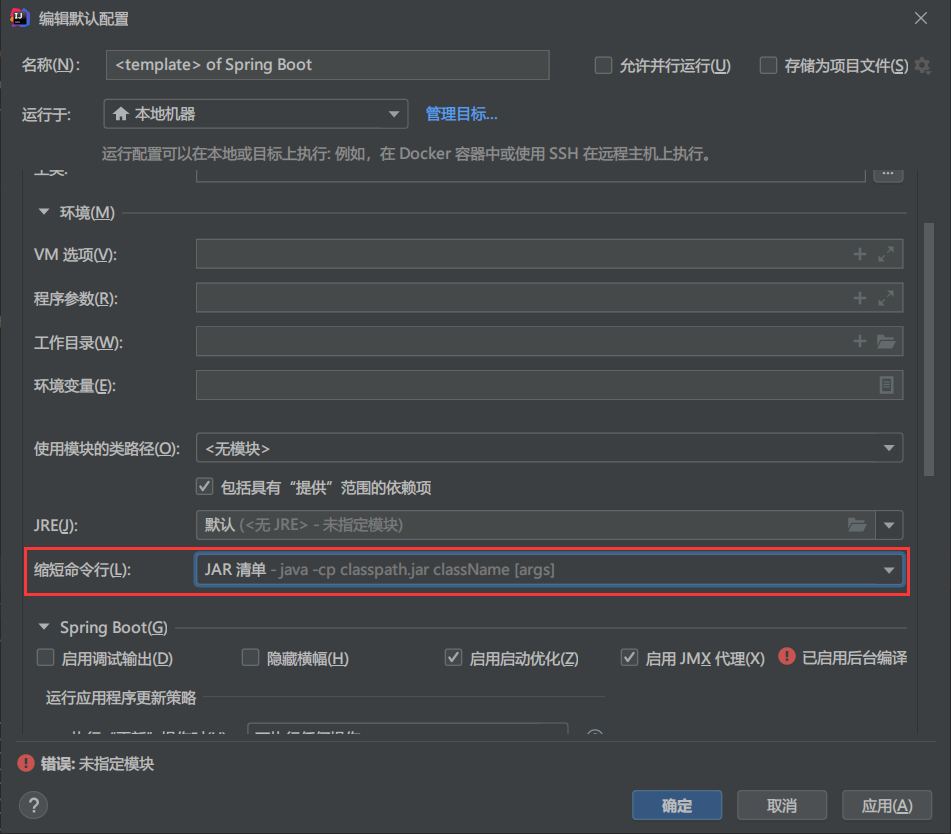Click the 应用 button
The width and height of the screenshot is (951, 834).
click(x=887, y=805)
